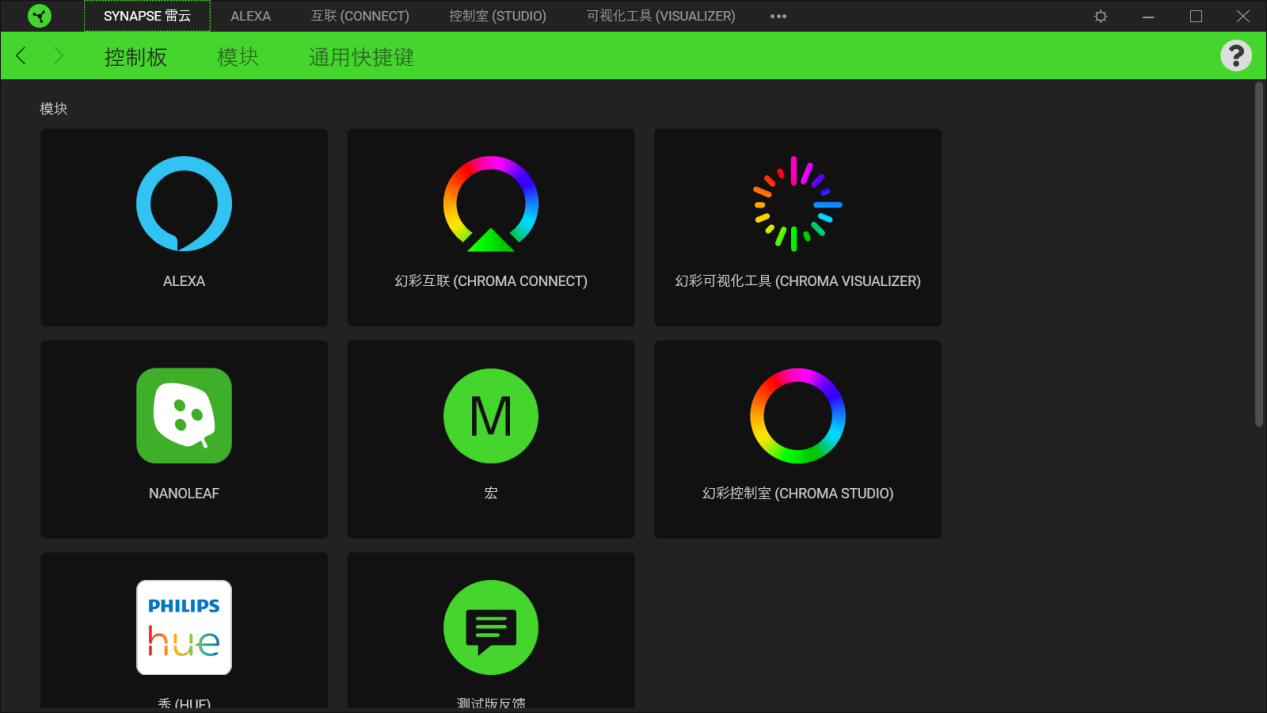1267x713 pixels.
Task: Switch to the ALEXA tab
Action: (251, 16)
